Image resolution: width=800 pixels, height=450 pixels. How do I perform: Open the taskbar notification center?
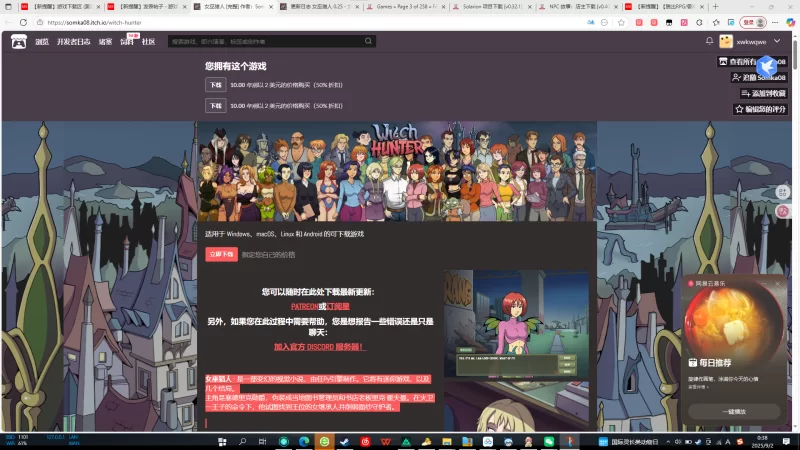click(786, 442)
